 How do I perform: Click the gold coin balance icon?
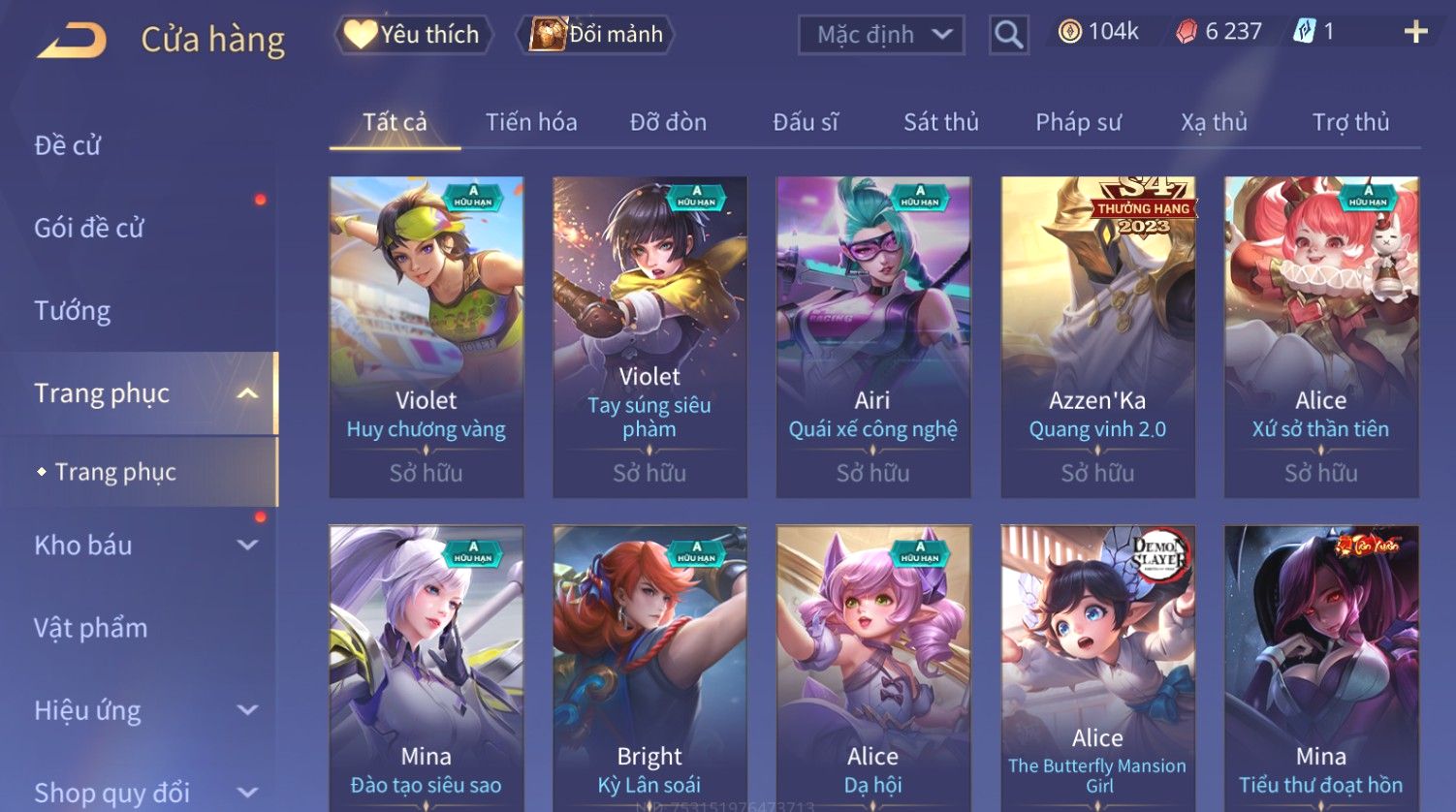point(1070,32)
